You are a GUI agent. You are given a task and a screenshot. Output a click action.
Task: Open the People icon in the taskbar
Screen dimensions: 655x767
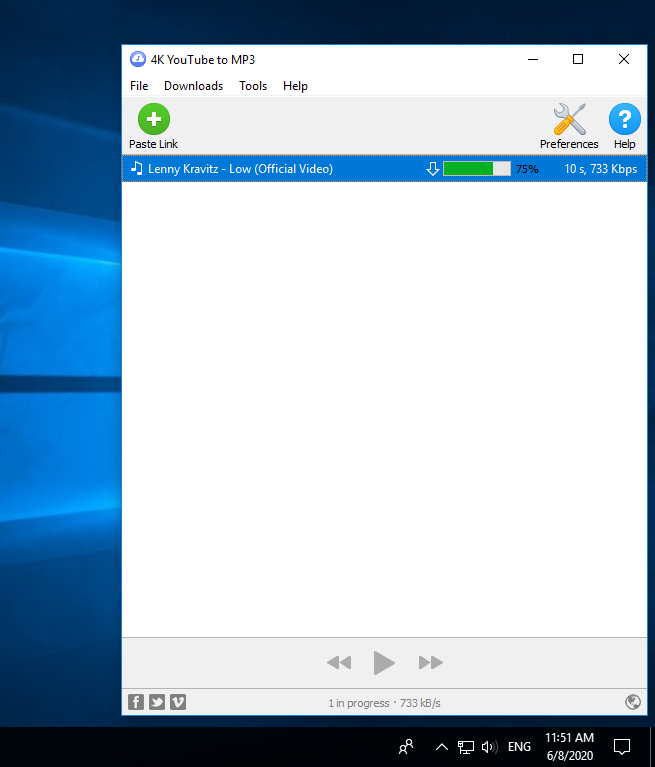pyautogui.click(x=406, y=746)
